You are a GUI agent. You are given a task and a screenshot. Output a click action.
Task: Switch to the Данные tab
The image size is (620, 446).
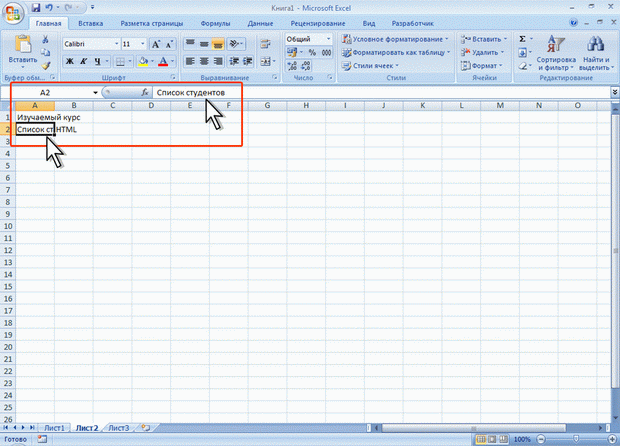tap(260, 23)
